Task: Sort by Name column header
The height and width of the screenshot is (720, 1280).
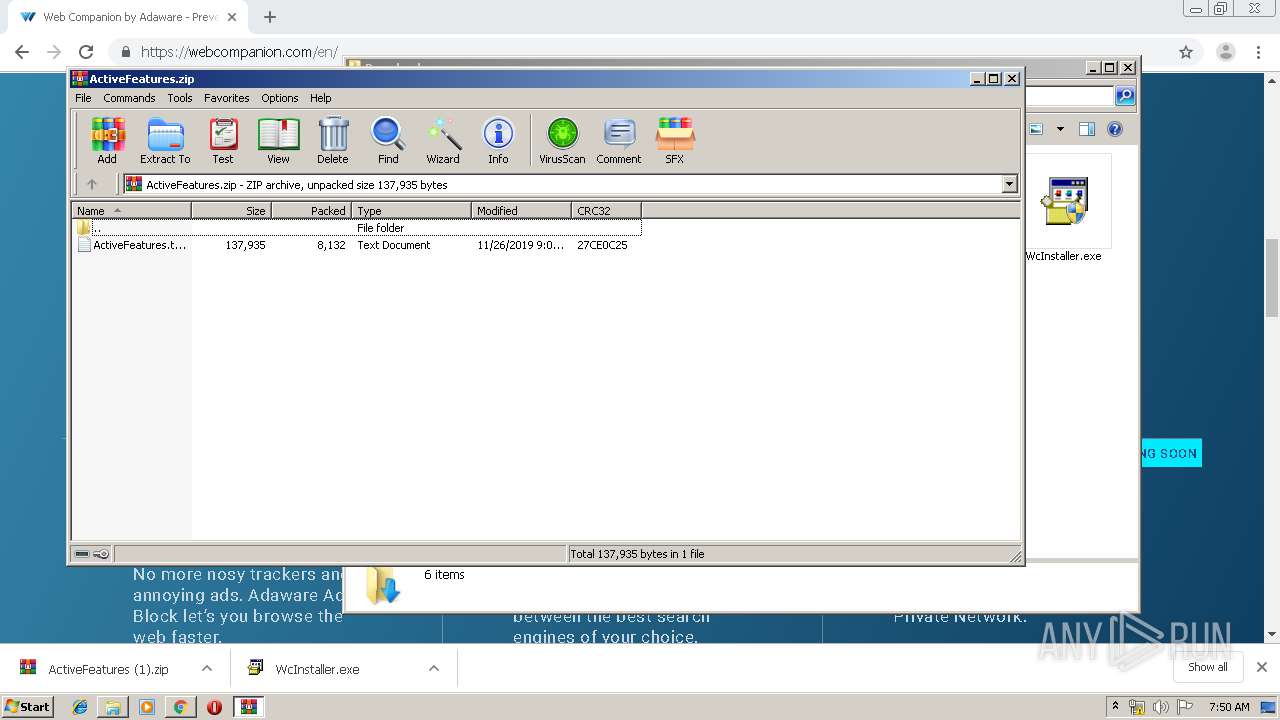Action: [131, 210]
